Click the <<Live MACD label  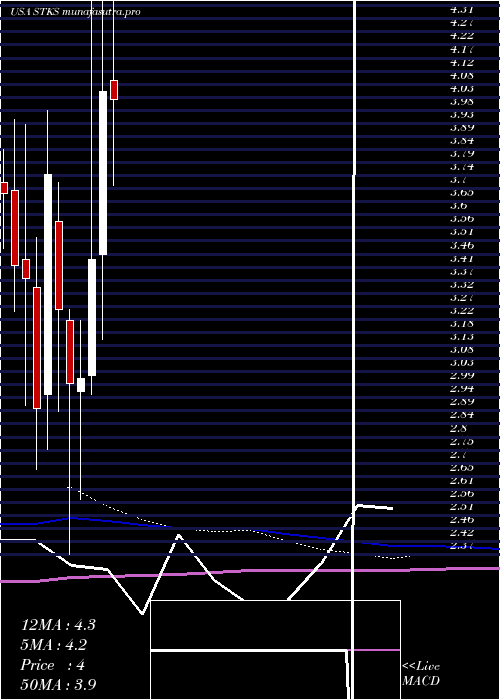(421, 674)
